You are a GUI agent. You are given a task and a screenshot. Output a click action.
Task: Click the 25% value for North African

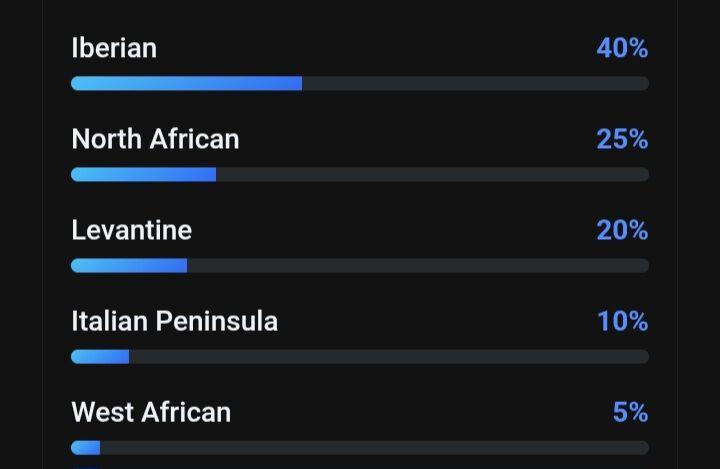tap(622, 139)
